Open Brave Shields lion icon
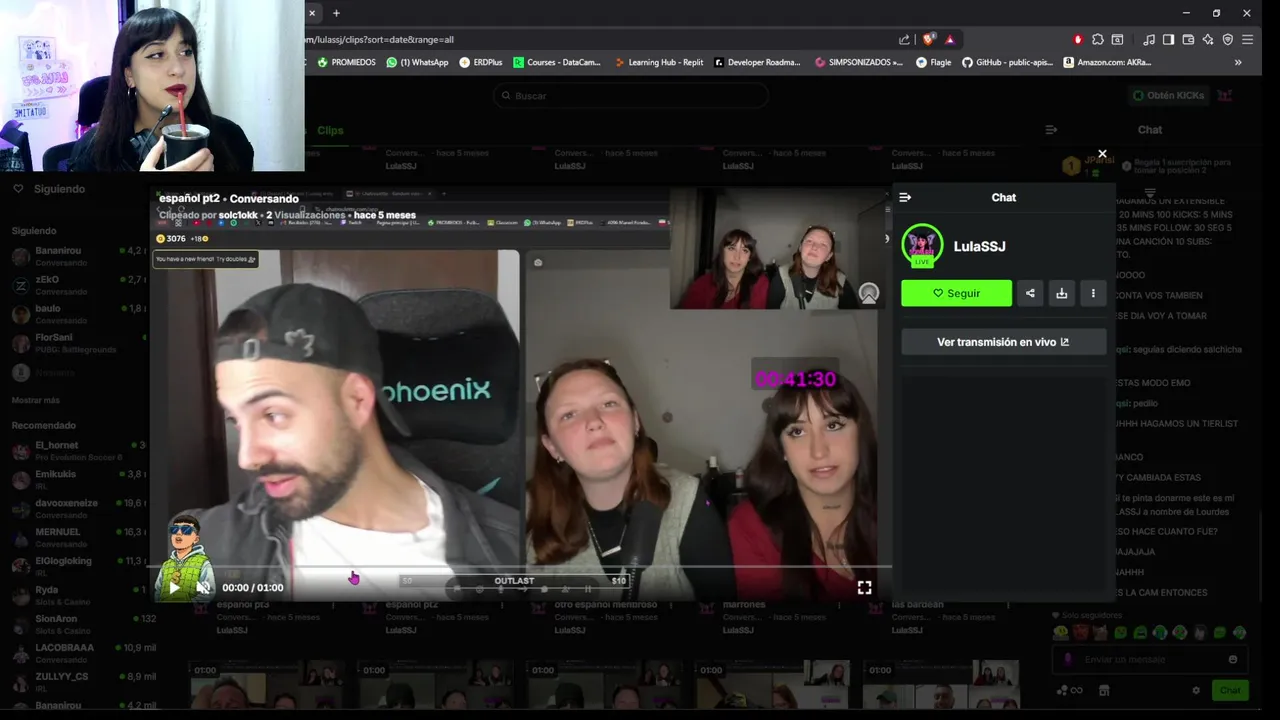 929,39
